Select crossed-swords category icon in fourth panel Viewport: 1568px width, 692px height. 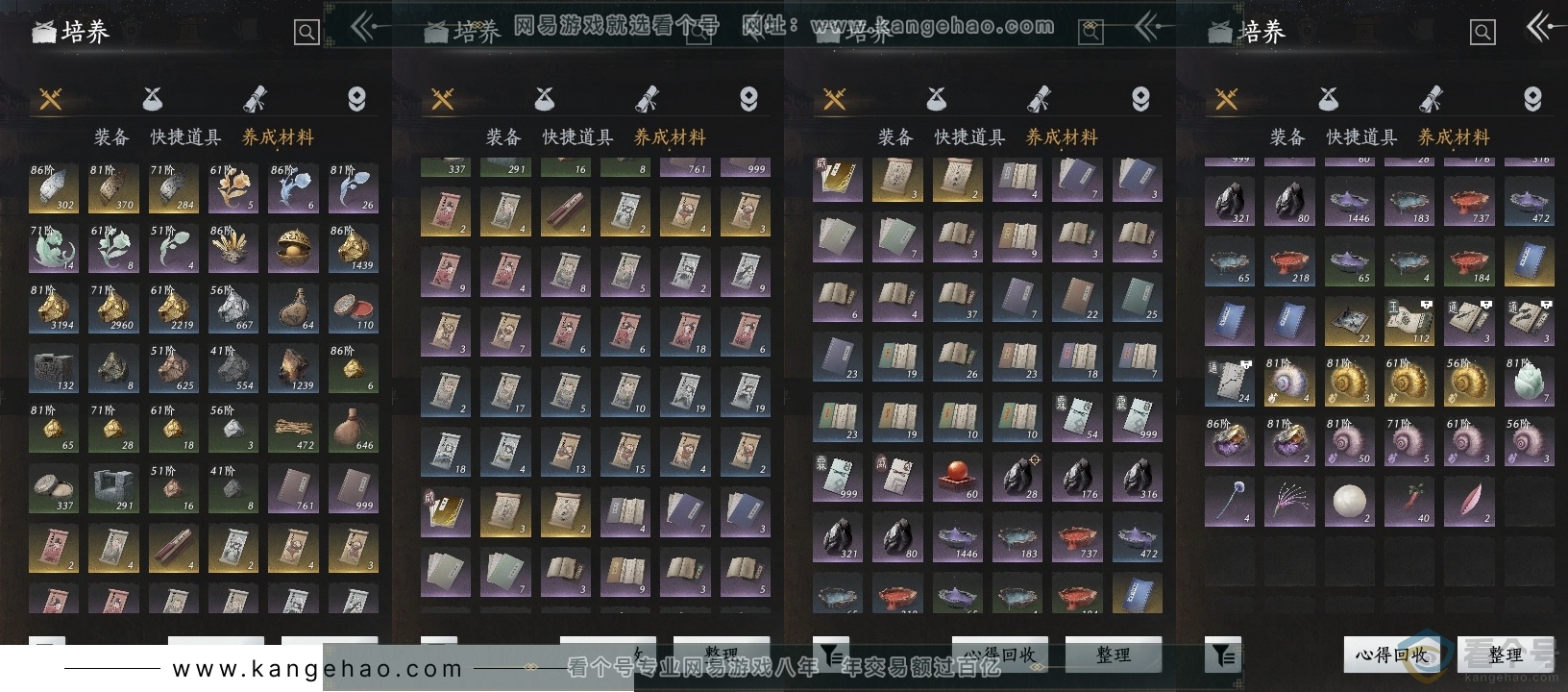pos(1226,98)
